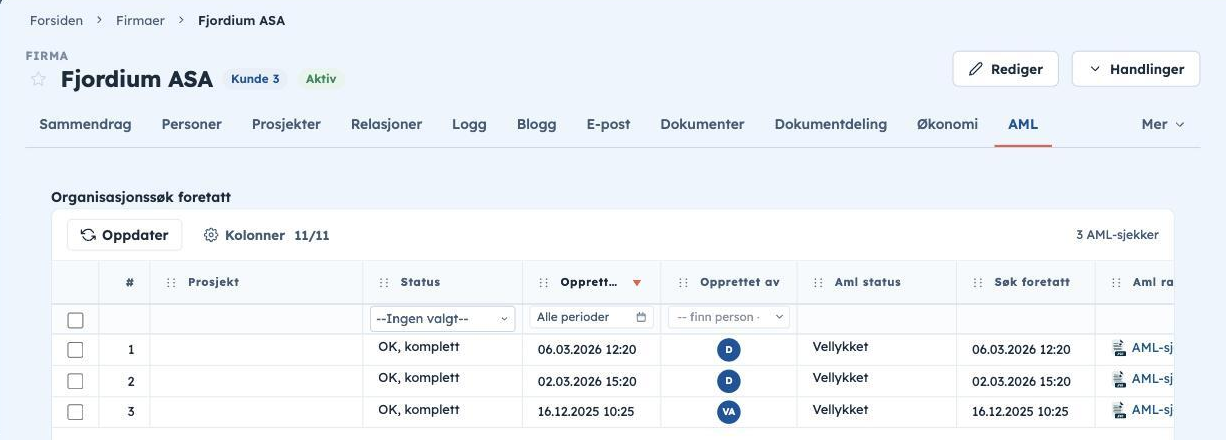Click the drag handle of Søk foretatt column
Screen dimensions: 1226x440
pos(978,282)
